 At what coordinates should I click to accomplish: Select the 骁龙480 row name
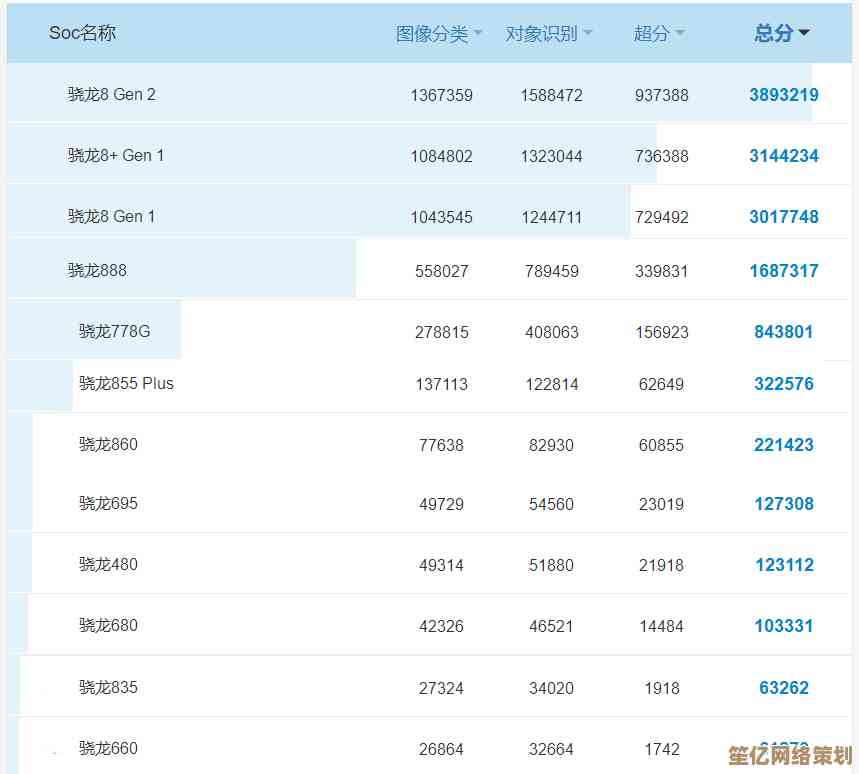108,564
